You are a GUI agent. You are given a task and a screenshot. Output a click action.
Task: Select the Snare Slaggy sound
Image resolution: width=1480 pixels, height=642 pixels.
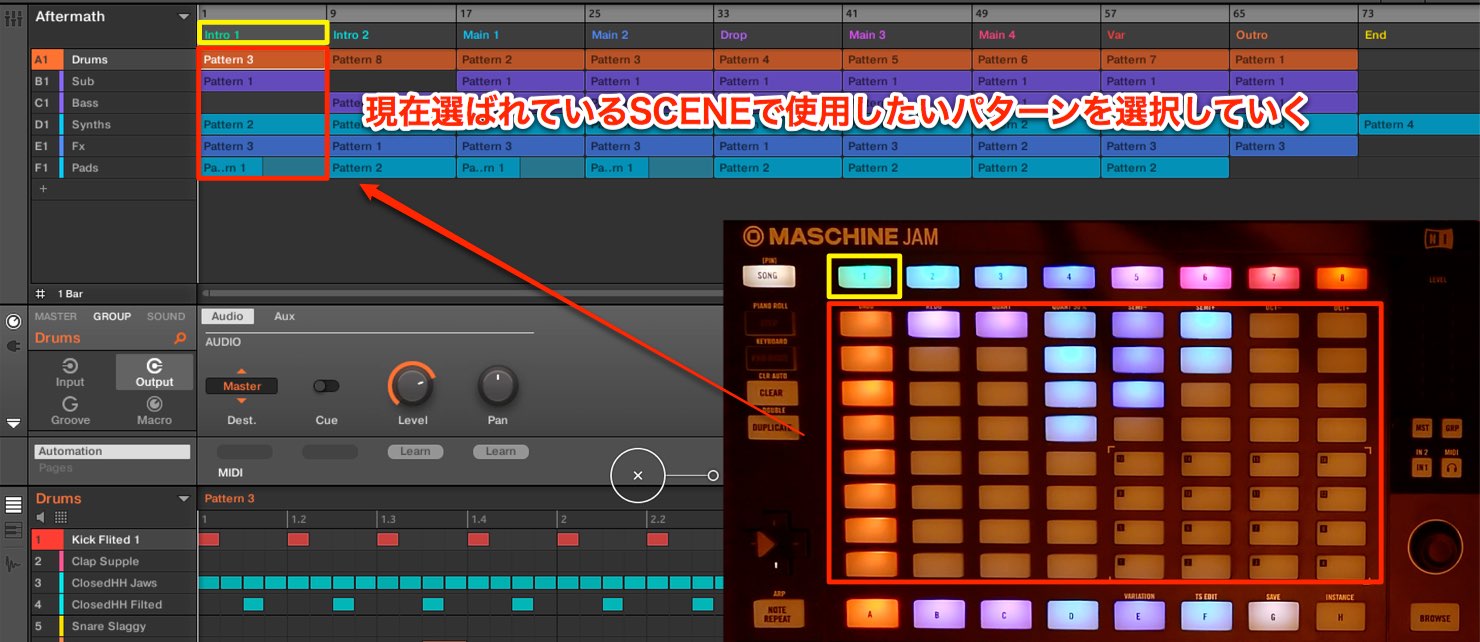click(x=108, y=627)
